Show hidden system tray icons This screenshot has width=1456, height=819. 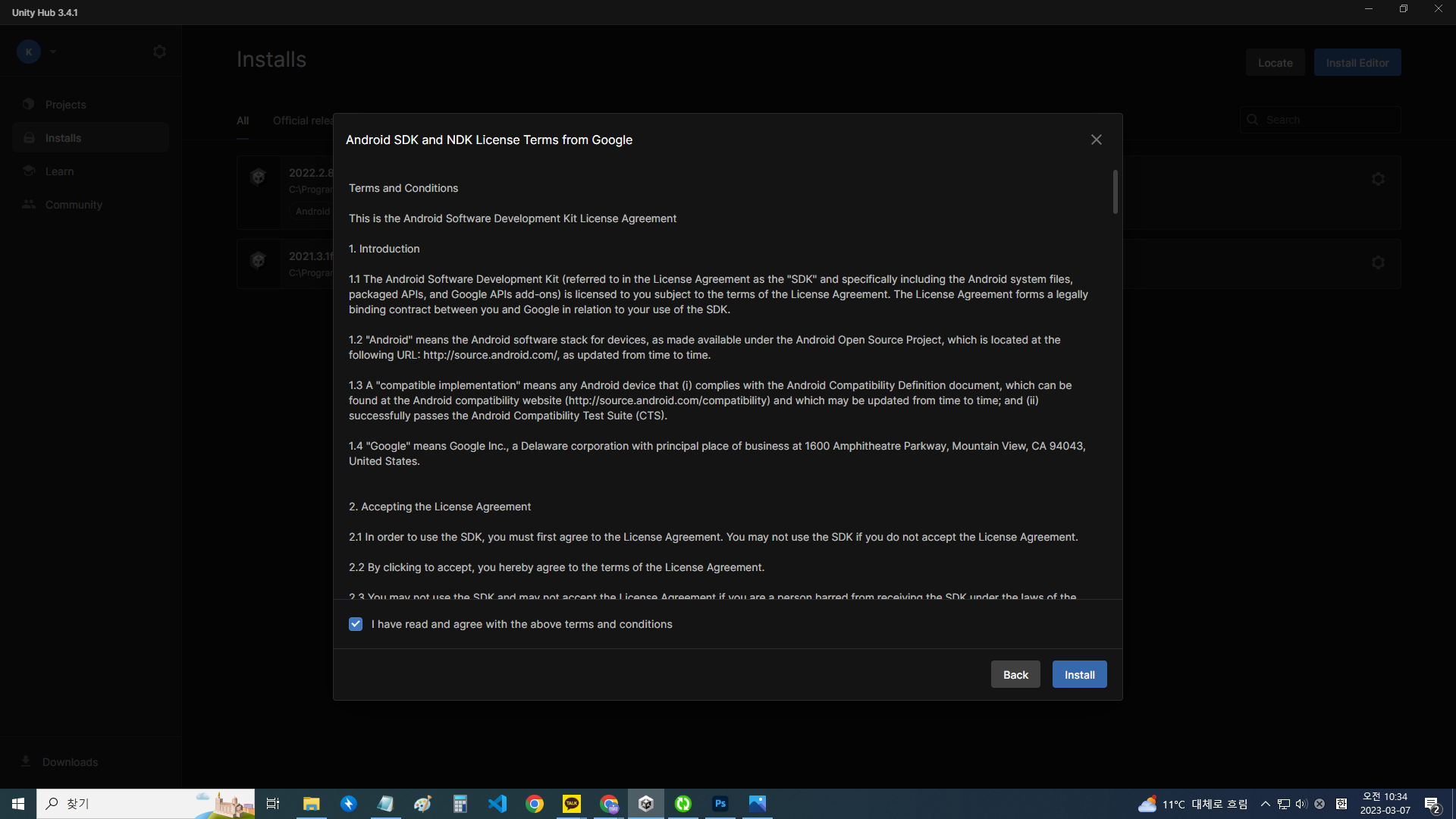point(1265,804)
